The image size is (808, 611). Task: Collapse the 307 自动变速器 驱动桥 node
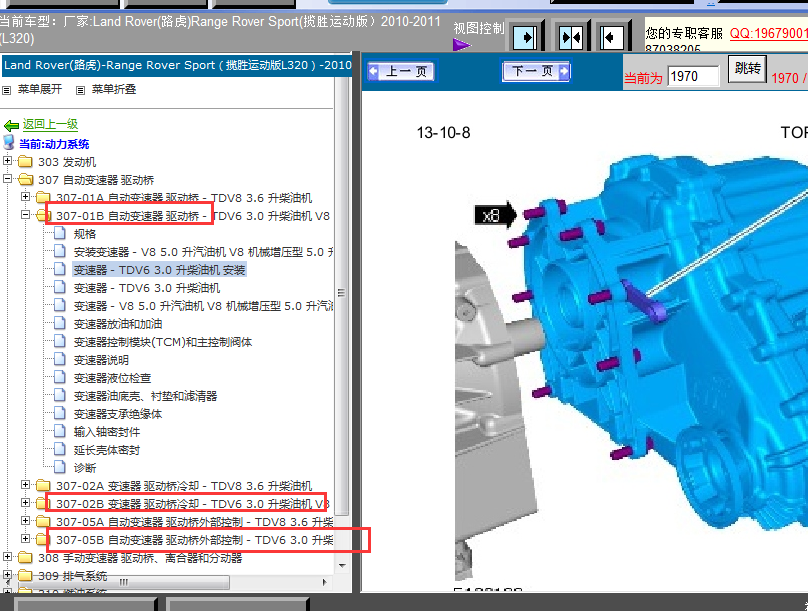click(9, 180)
